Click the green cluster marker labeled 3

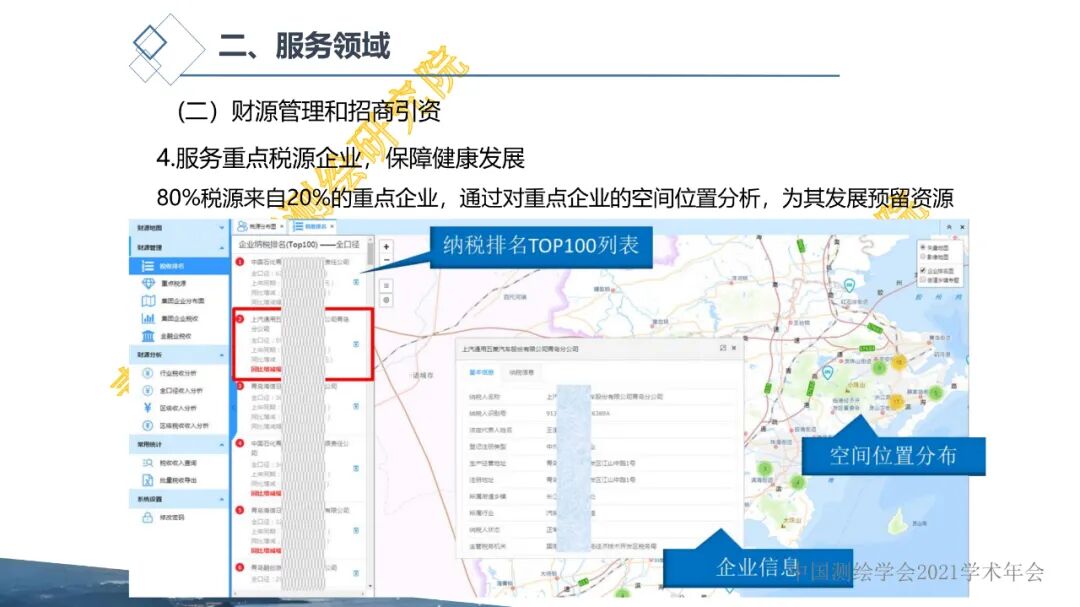pos(765,469)
